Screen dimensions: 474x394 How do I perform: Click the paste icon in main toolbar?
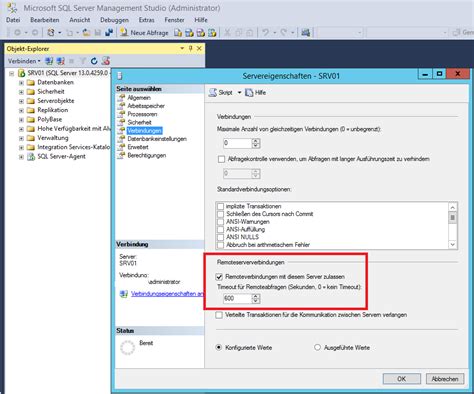click(x=250, y=33)
